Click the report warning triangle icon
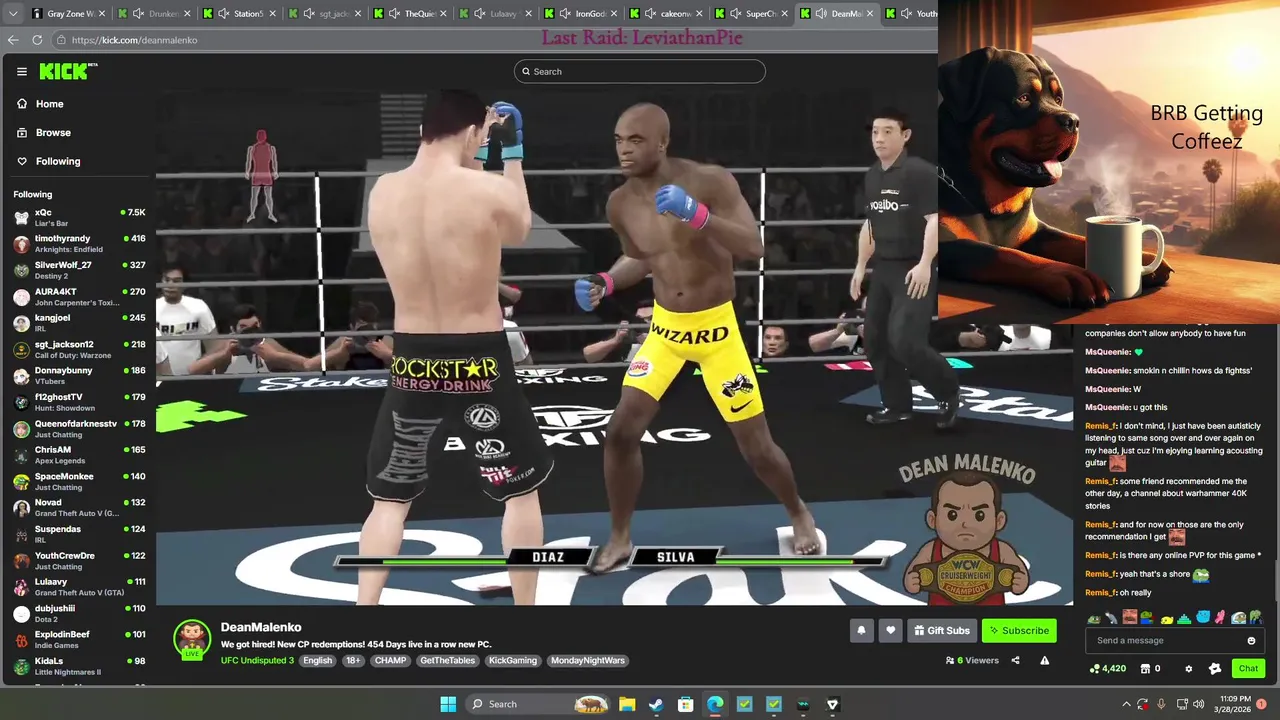The width and height of the screenshot is (1280, 720). point(1044,660)
